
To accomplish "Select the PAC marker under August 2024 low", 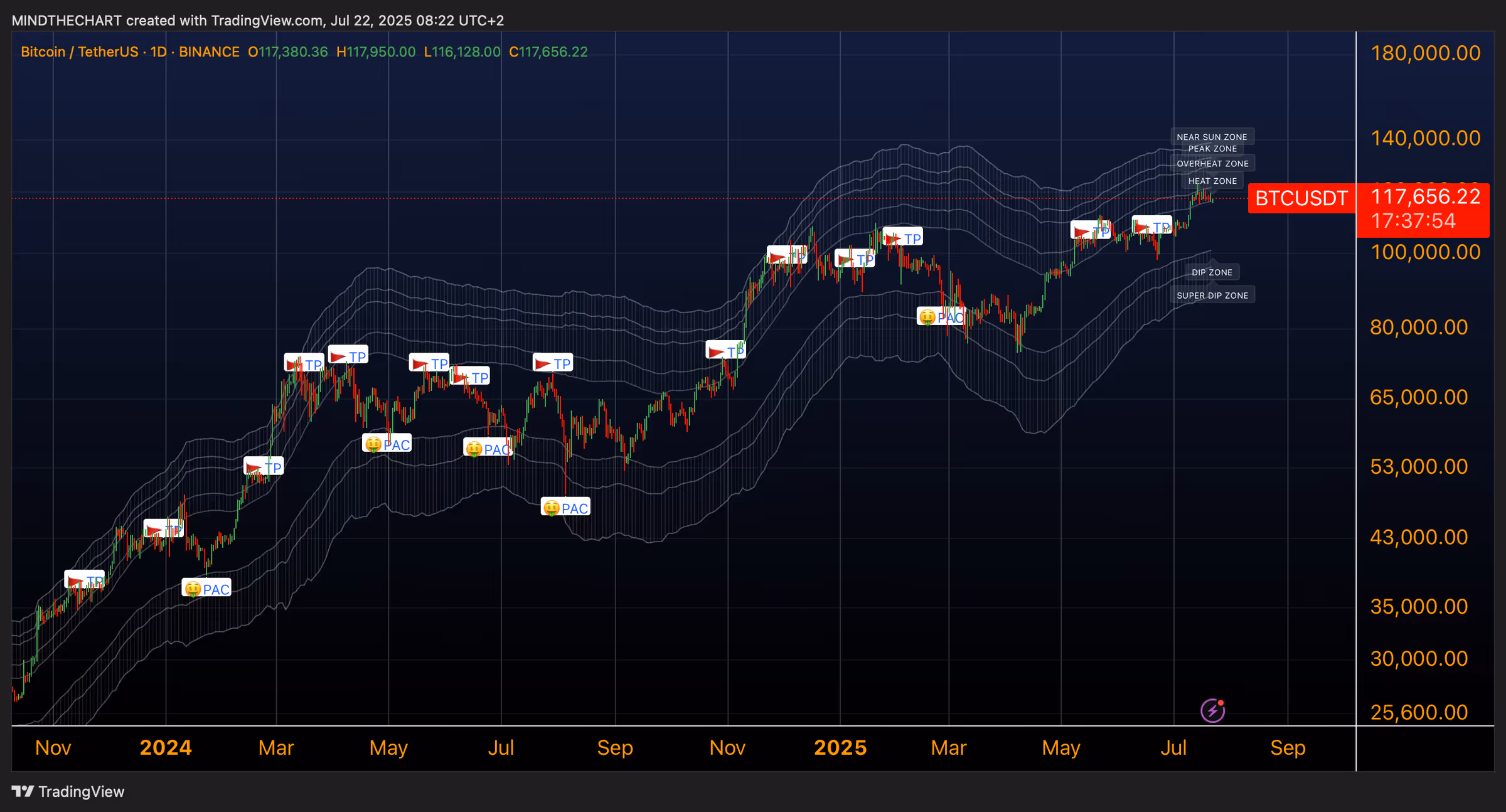I will pos(565,507).
